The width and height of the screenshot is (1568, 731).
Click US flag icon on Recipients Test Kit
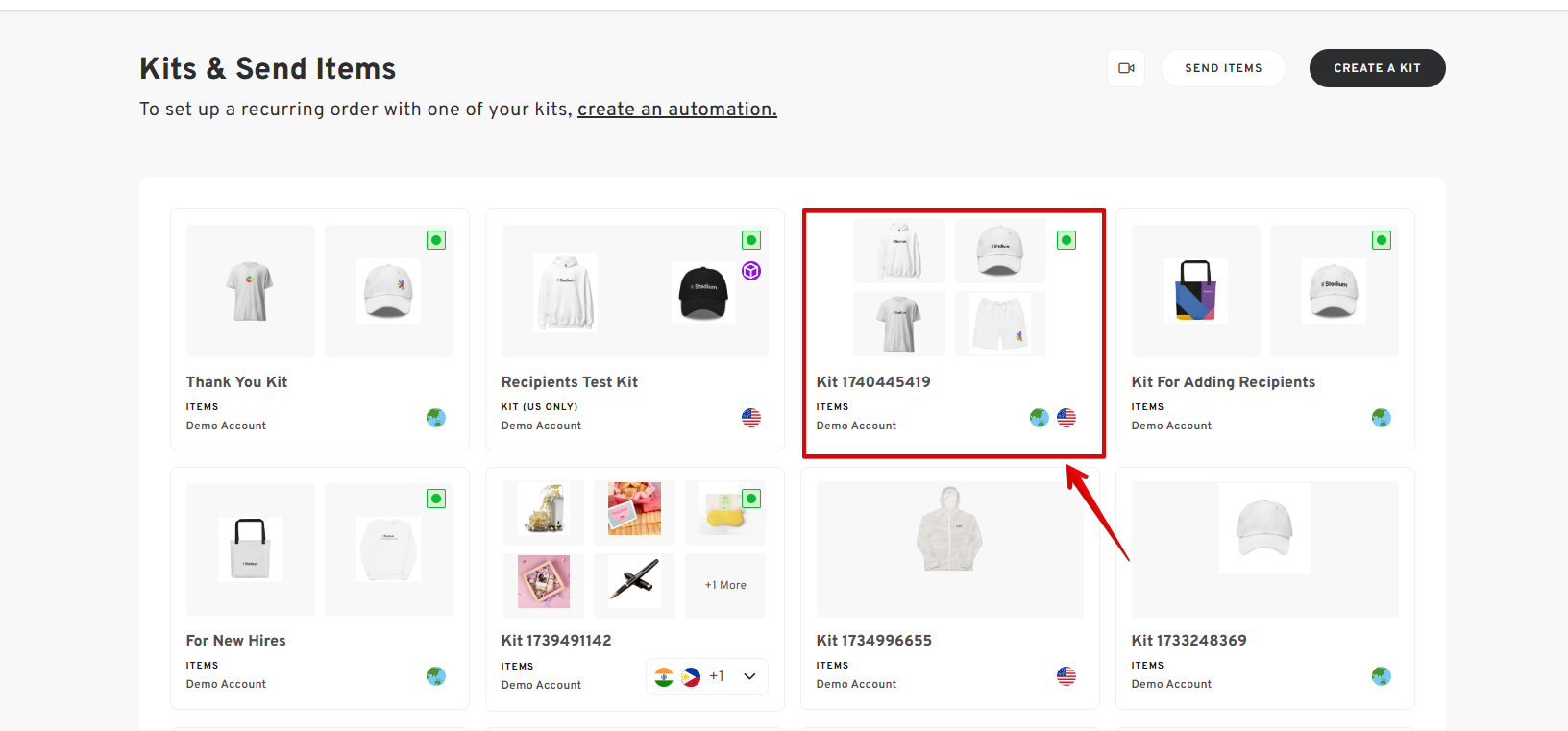(x=751, y=418)
